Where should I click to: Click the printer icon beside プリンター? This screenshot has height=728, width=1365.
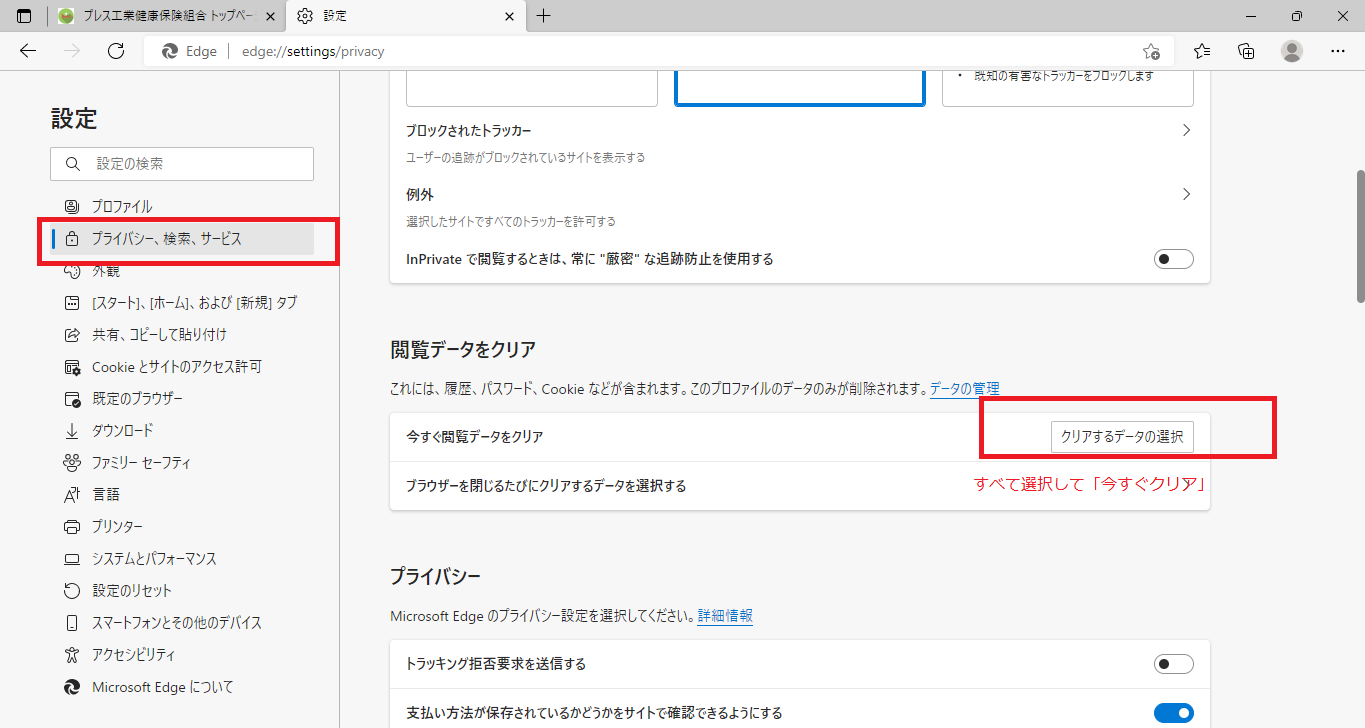[x=72, y=527]
